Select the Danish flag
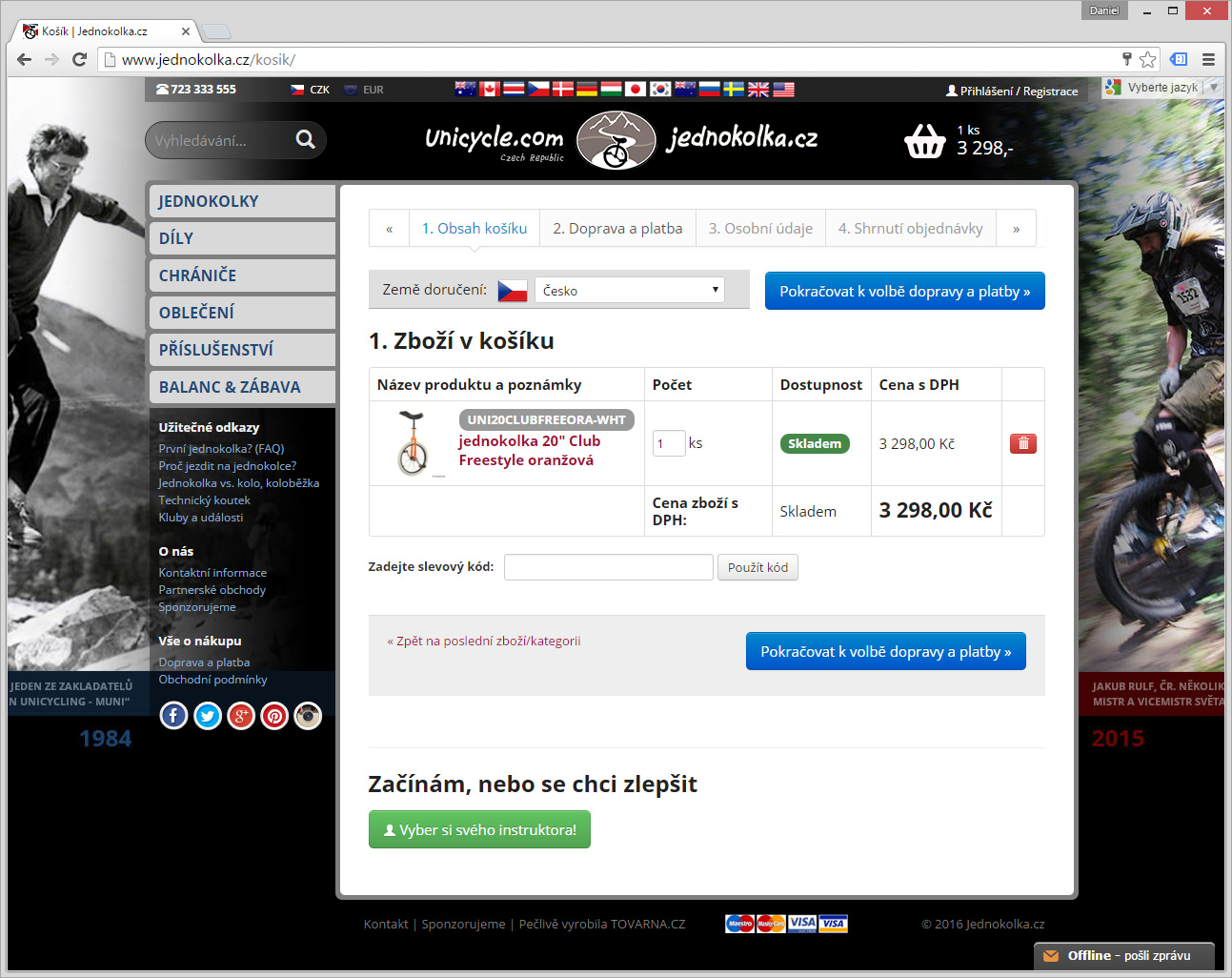Screen dimensions: 1232x978 pyautogui.click(x=563, y=89)
